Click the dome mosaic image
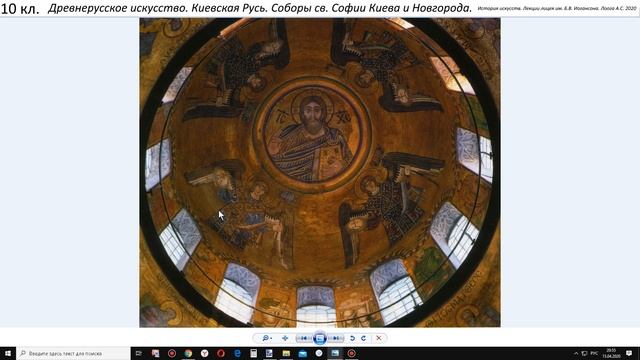640x360 pixels. [320, 173]
